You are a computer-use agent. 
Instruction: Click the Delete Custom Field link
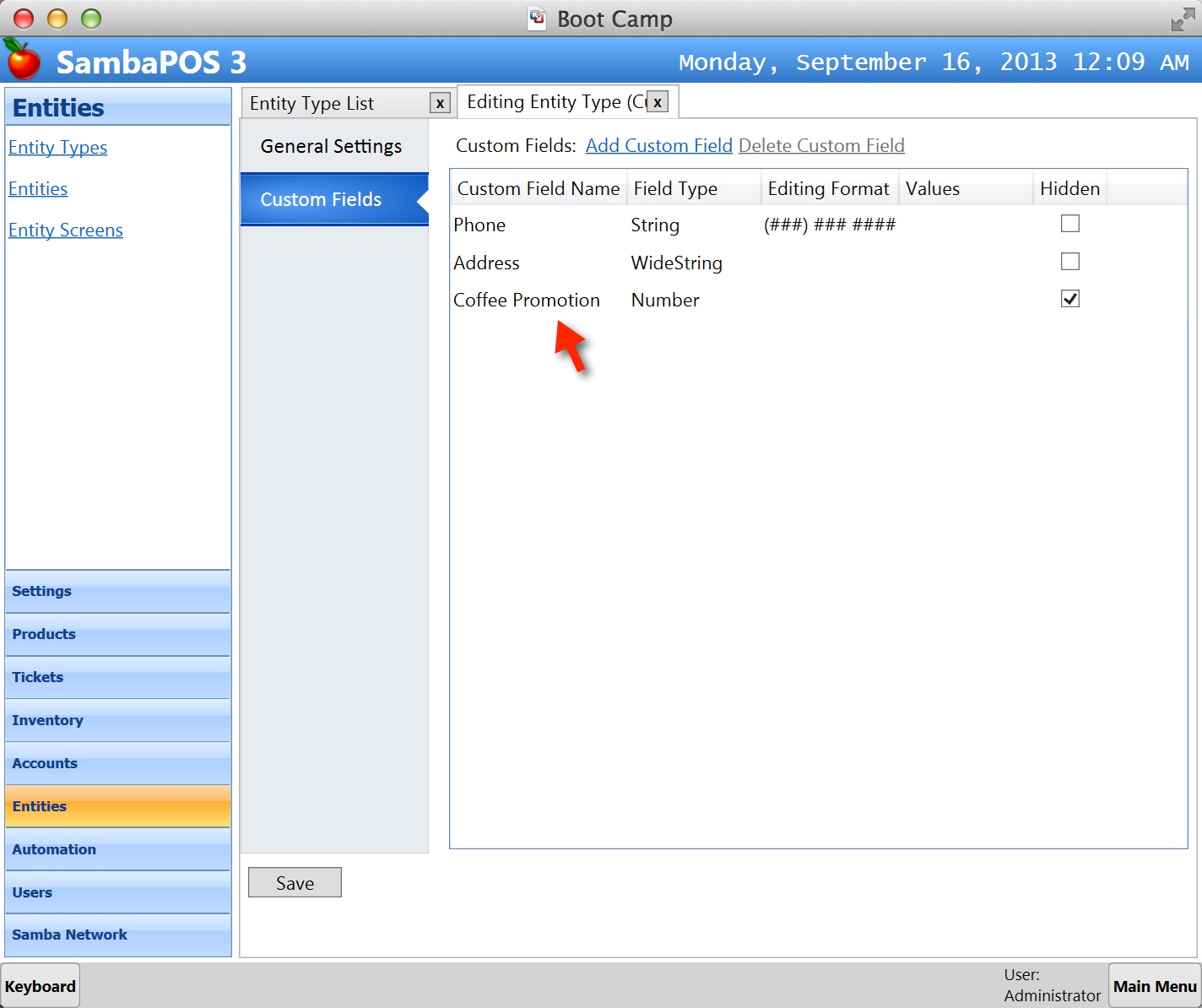820,145
